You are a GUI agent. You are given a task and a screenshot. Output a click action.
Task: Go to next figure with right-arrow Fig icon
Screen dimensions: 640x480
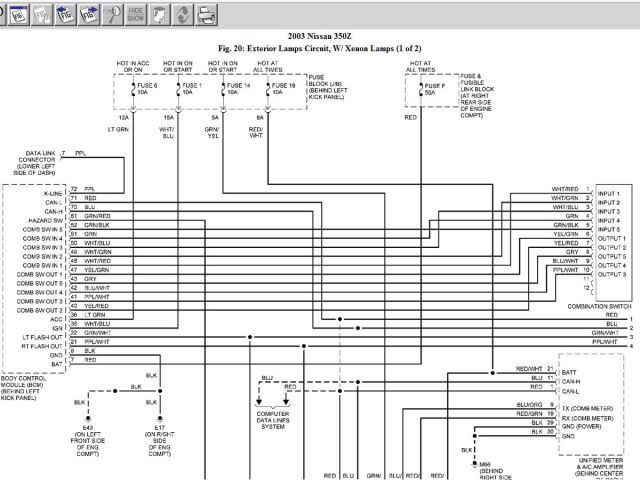89,14
